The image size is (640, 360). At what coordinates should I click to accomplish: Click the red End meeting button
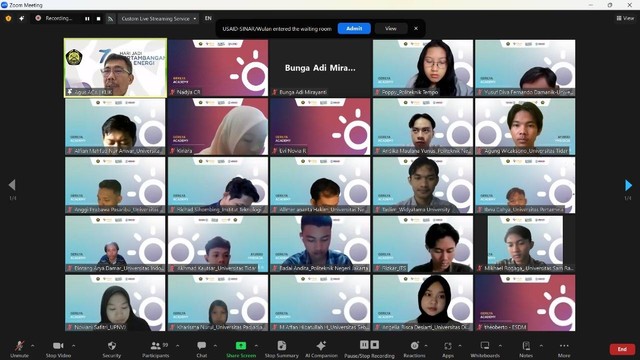point(622,349)
